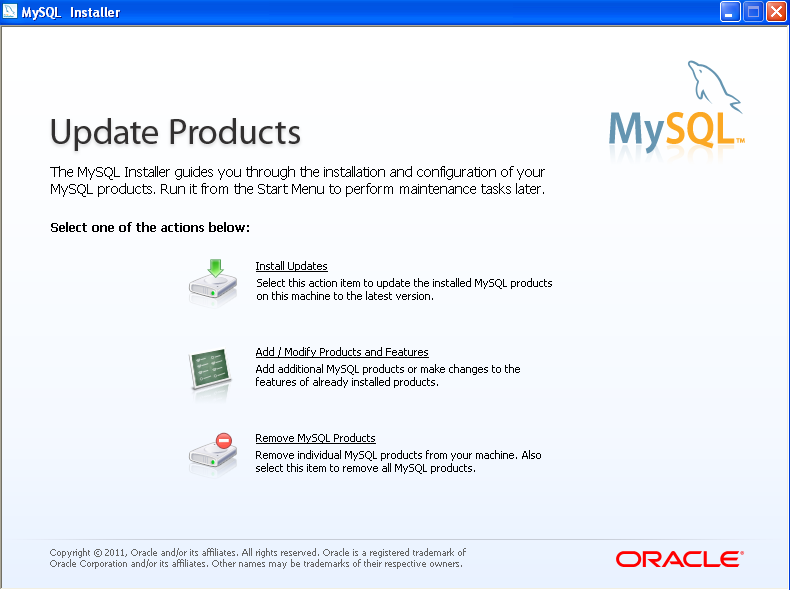The height and width of the screenshot is (590, 790).
Task: Click 'Select one of the actions below:' text
Action: pyautogui.click(x=150, y=228)
